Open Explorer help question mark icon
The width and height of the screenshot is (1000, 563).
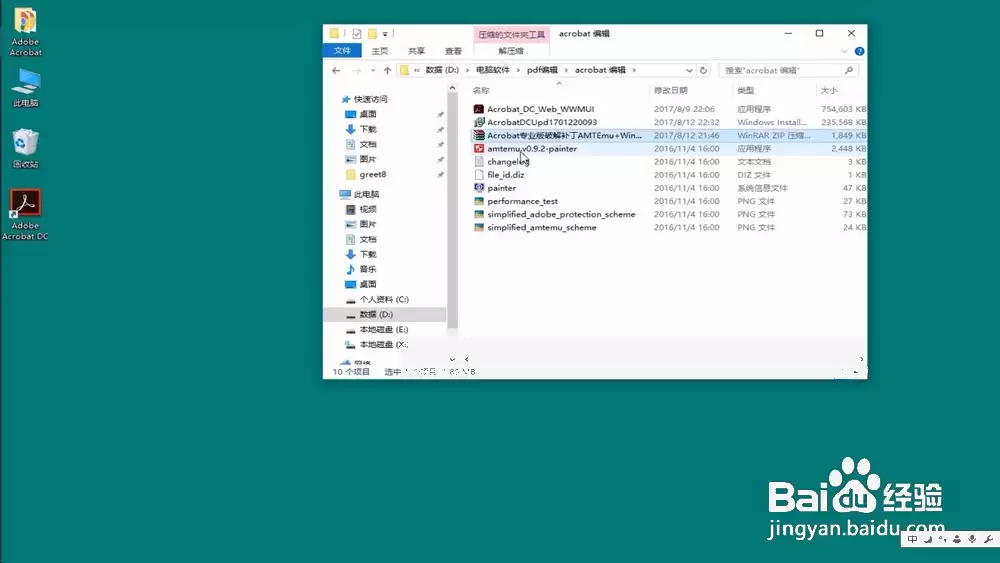coord(859,52)
